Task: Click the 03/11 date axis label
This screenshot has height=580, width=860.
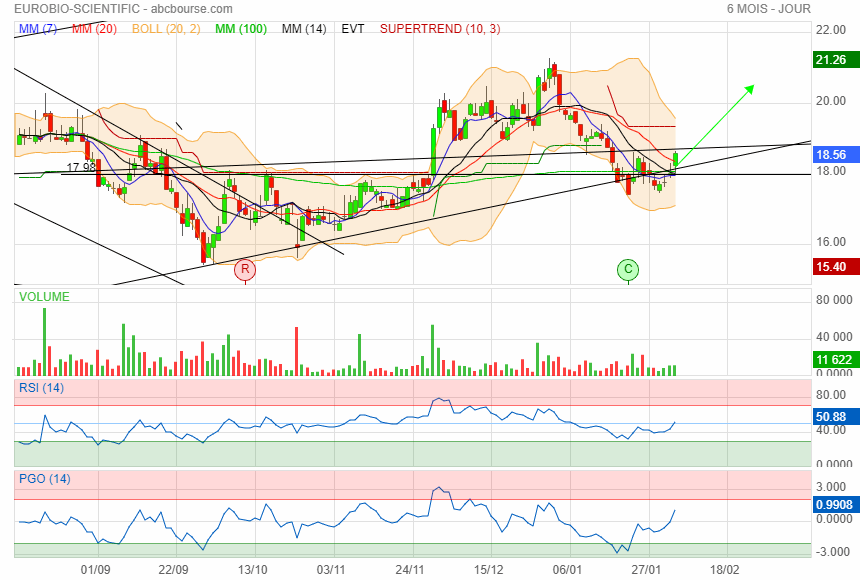Action: (x=331, y=570)
